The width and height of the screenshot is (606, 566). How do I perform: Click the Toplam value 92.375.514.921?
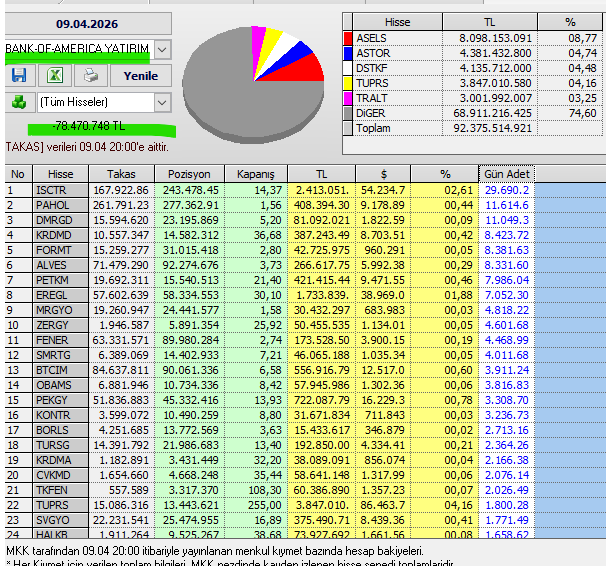(493, 128)
